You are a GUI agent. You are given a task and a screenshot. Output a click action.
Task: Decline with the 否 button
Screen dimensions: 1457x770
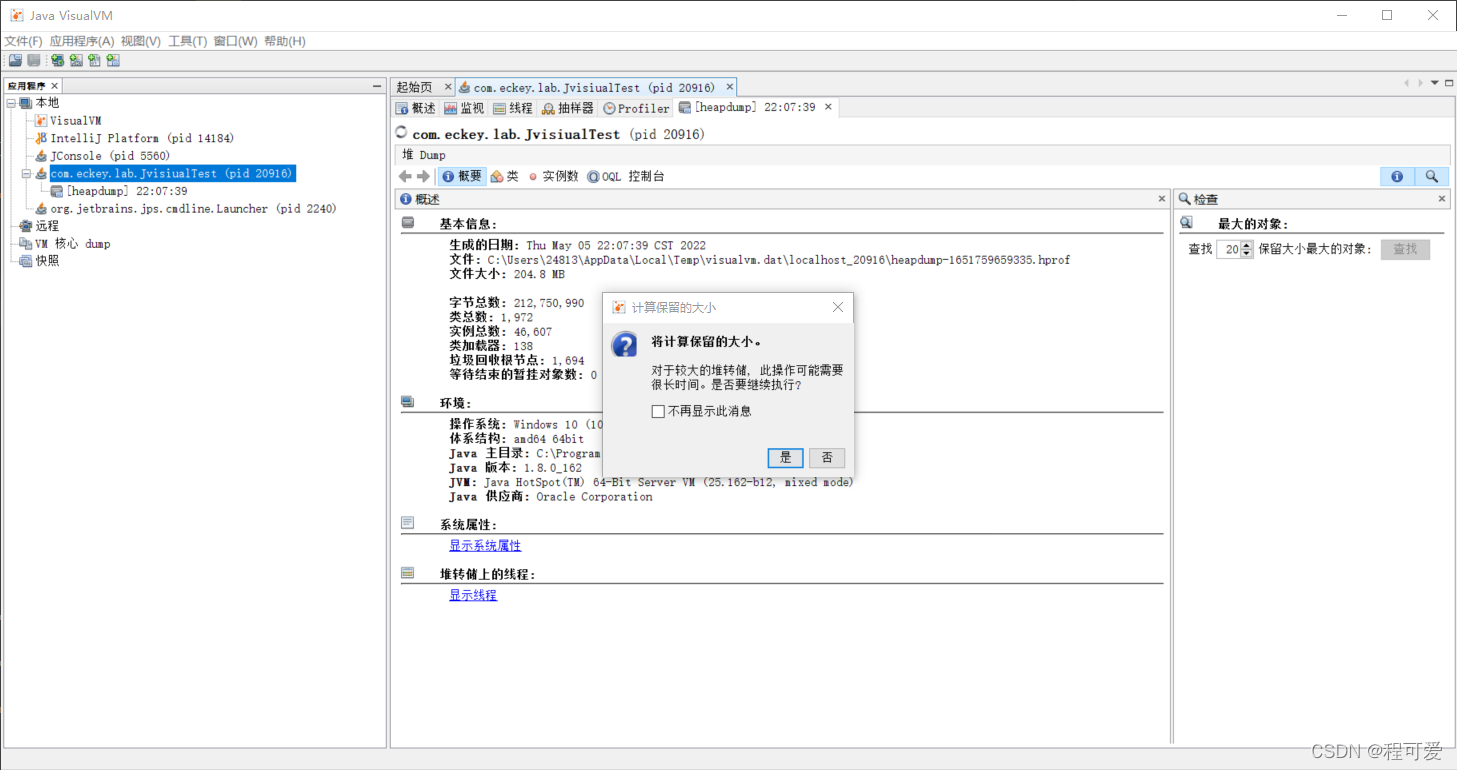point(827,457)
